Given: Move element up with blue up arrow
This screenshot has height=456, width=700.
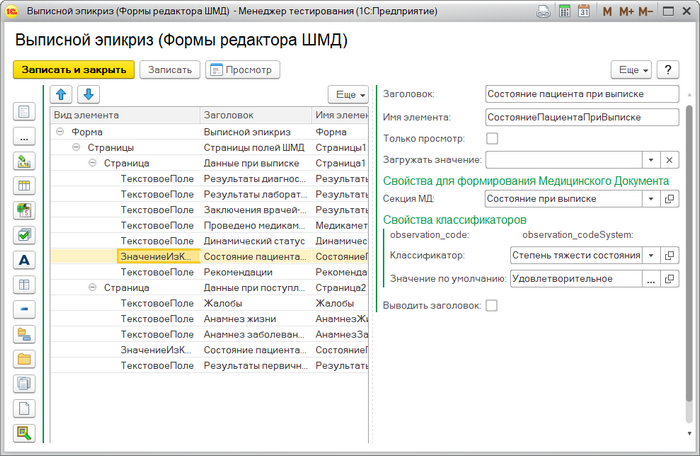Looking at the screenshot, I should click(61, 94).
